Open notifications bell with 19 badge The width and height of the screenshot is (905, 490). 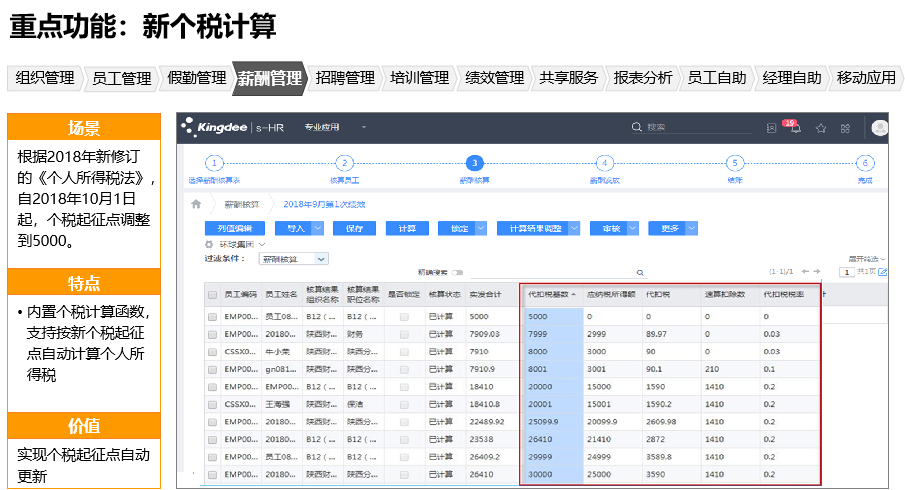(795, 127)
